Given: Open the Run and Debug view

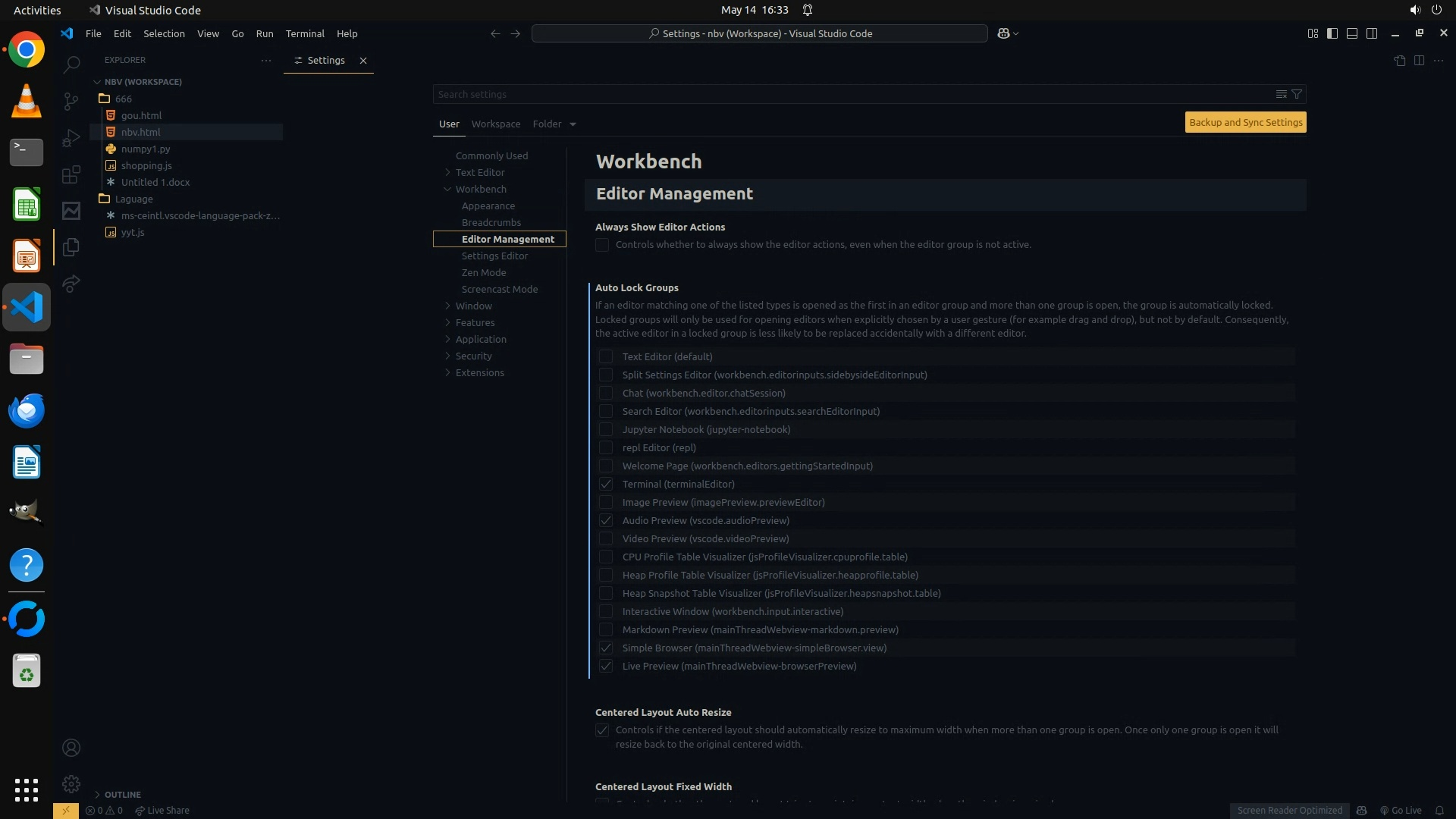Looking at the screenshot, I should [x=71, y=138].
